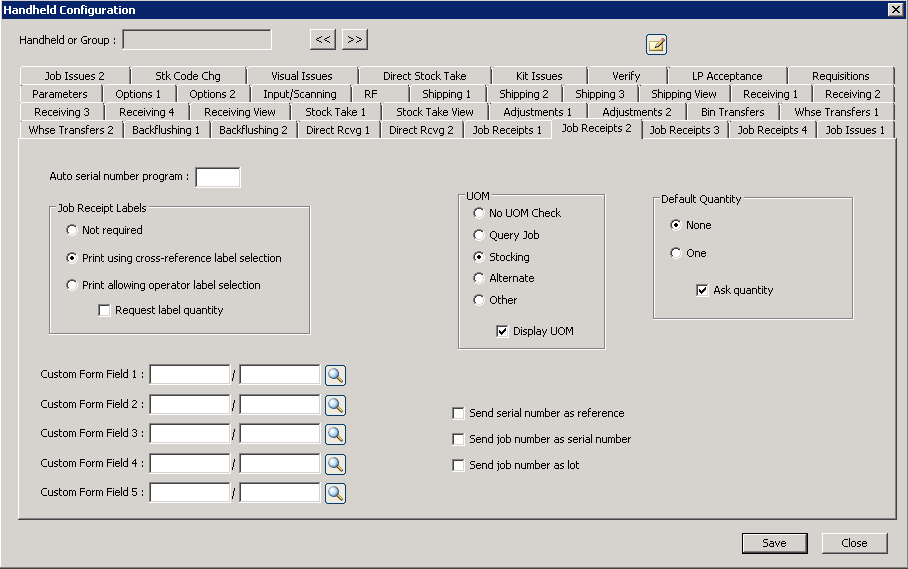
Task: Click the Close button
Action: click(854, 543)
